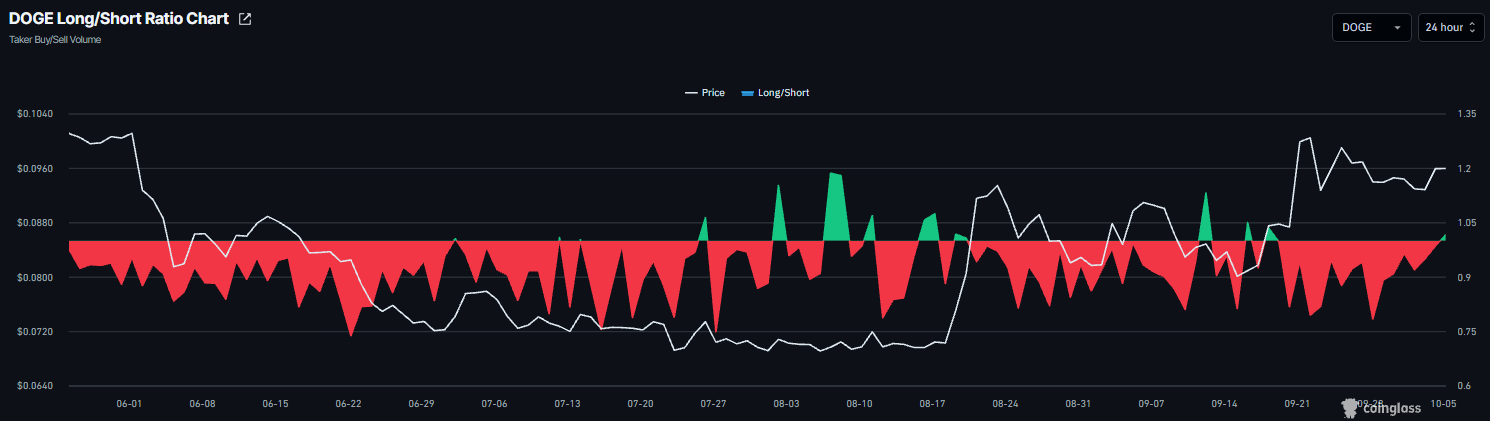Click the 10-05 date label
This screenshot has height=421, width=1490.
(x=1445, y=404)
